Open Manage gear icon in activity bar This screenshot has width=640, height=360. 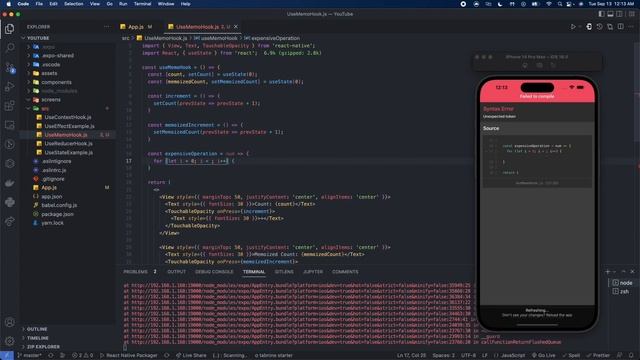(9, 341)
